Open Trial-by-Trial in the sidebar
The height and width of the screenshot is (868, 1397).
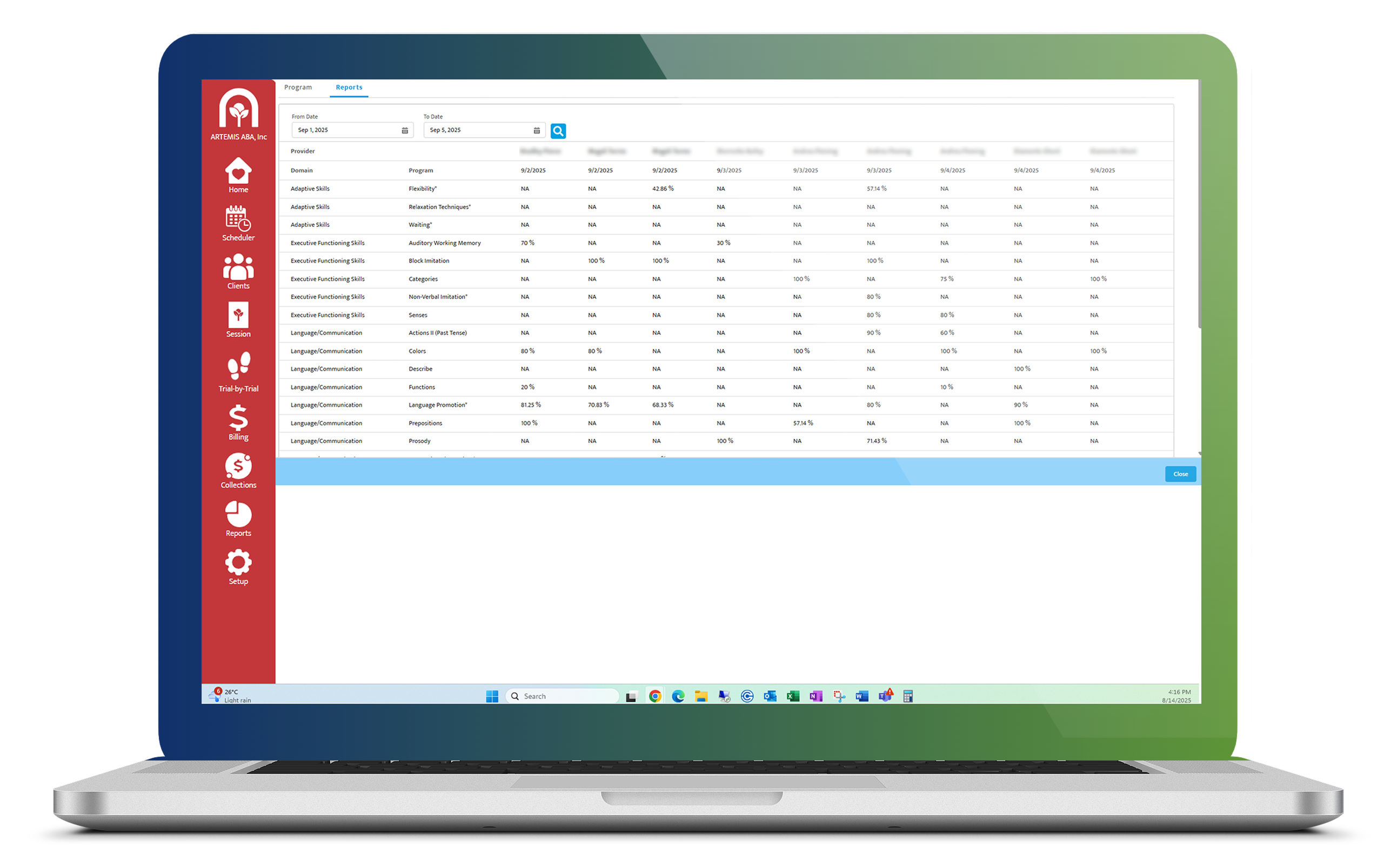pos(238,372)
